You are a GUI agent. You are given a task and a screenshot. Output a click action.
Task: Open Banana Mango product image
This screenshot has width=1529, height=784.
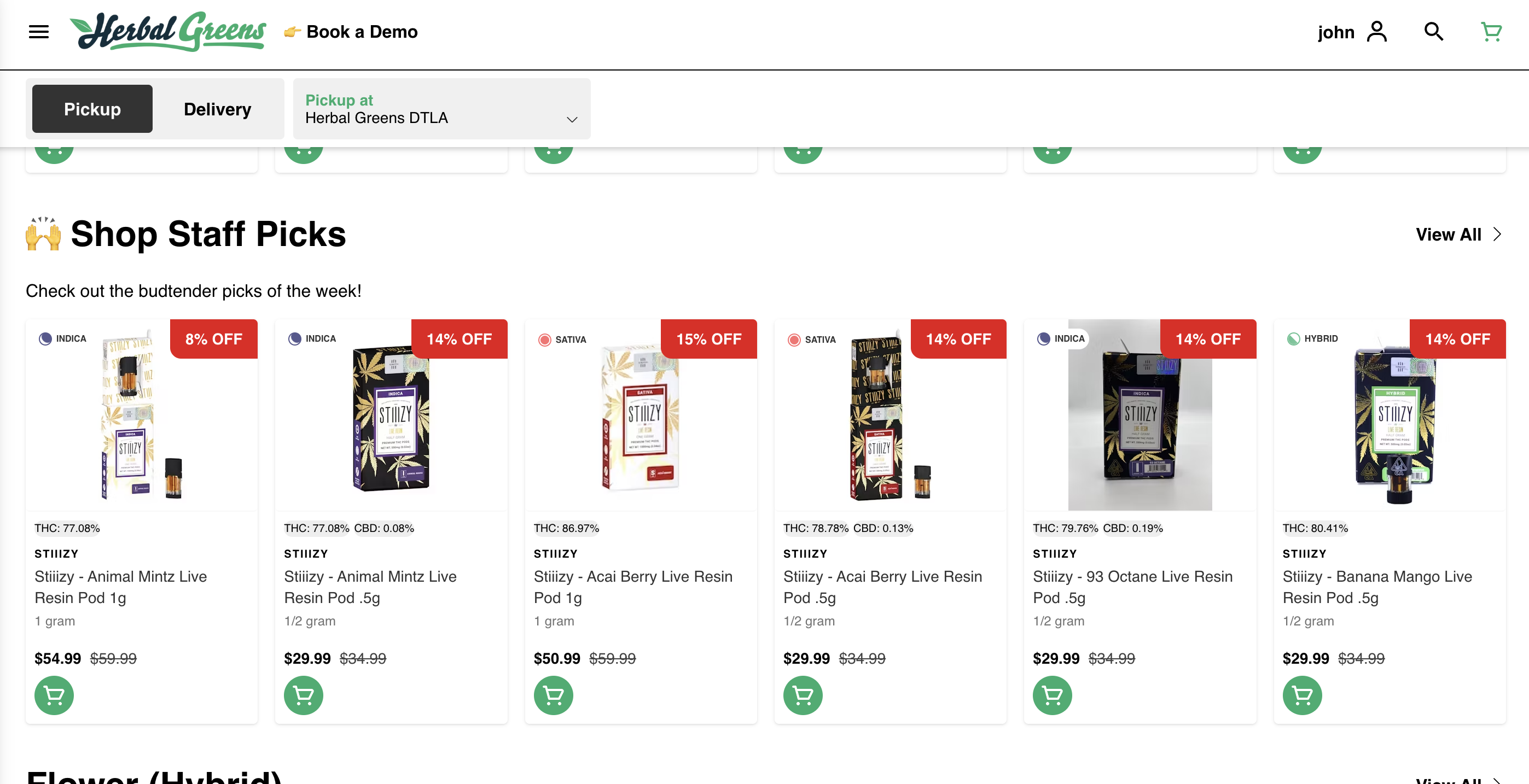pyautogui.click(x=1390, y=415)
